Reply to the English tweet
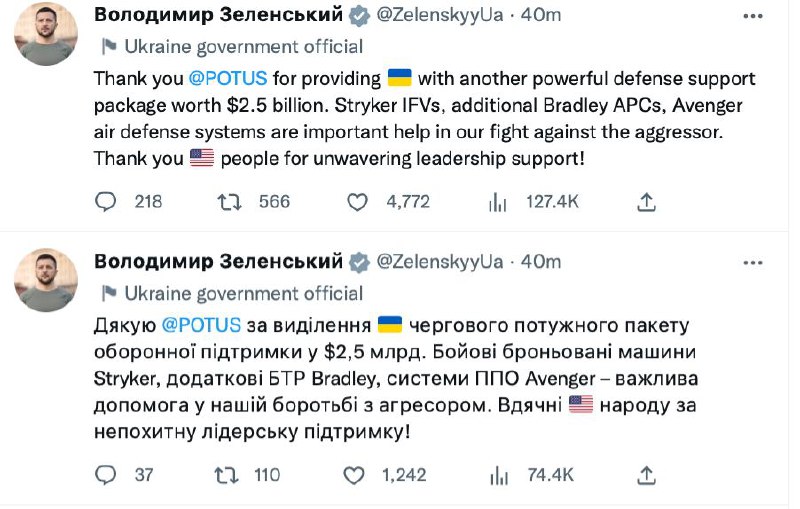This screenshot has height=509, width=800. click(x=106, y=202)
